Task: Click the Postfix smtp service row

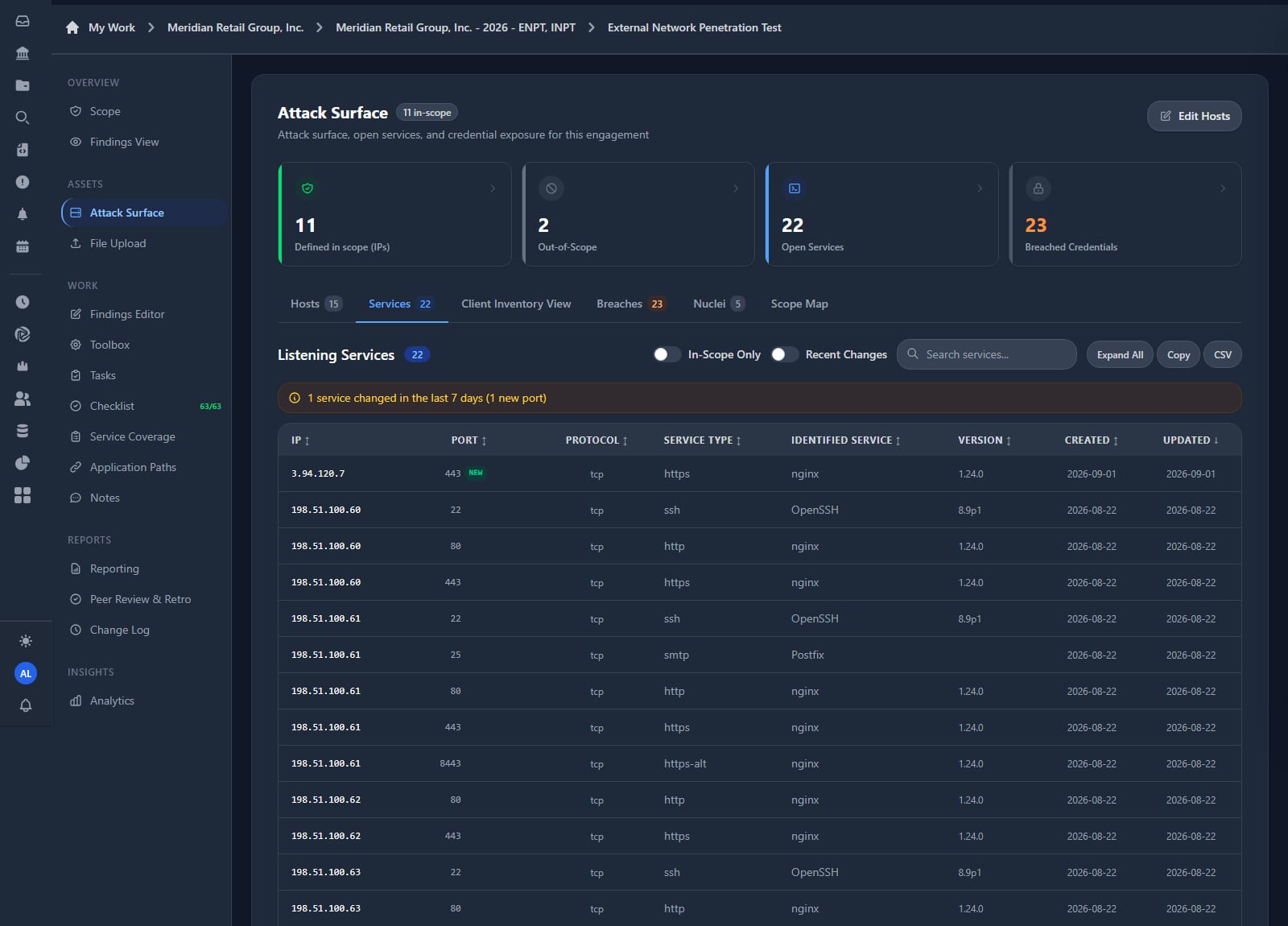Action: pos(759,655)
